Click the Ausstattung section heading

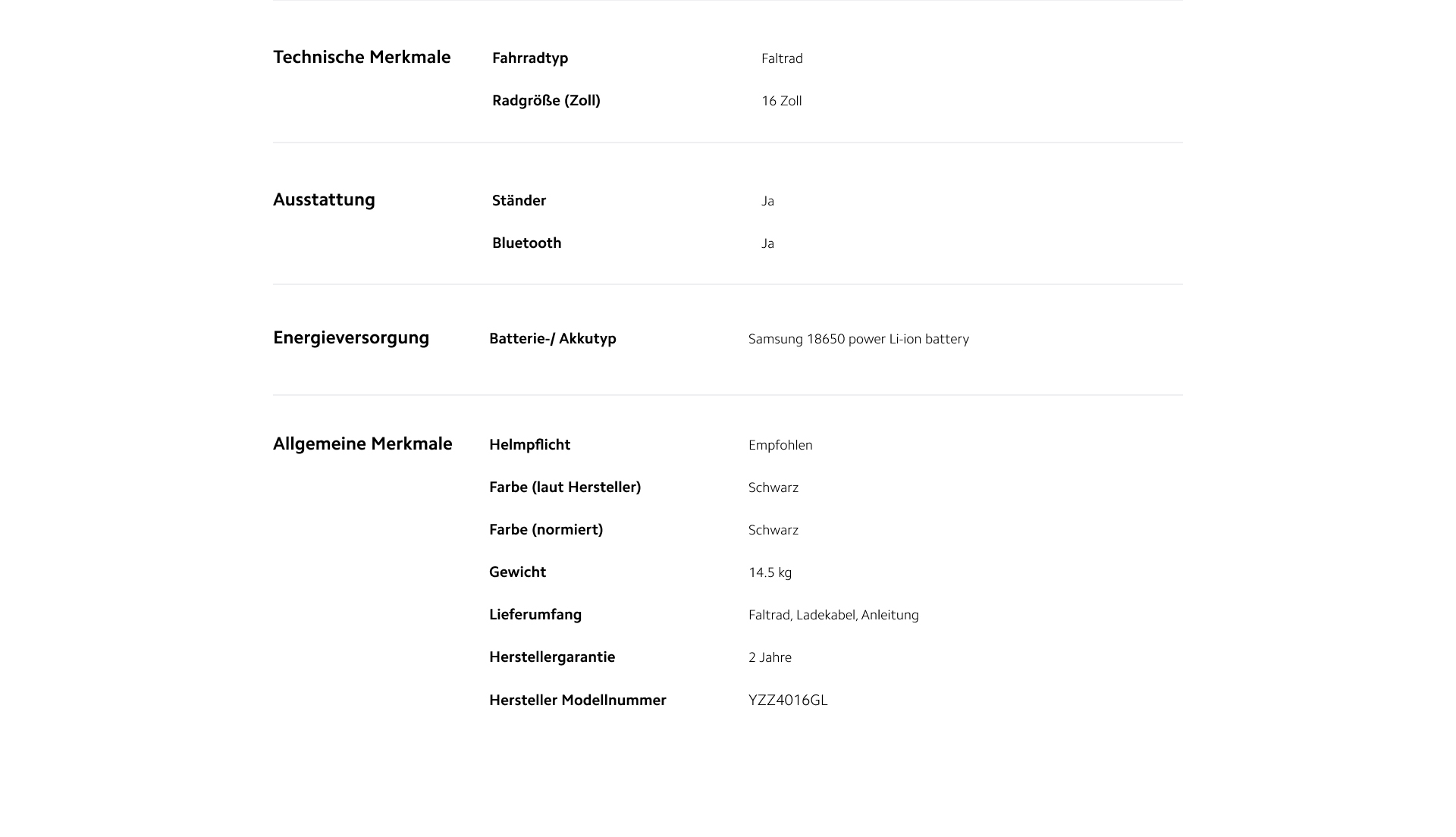tap(324, 200)
